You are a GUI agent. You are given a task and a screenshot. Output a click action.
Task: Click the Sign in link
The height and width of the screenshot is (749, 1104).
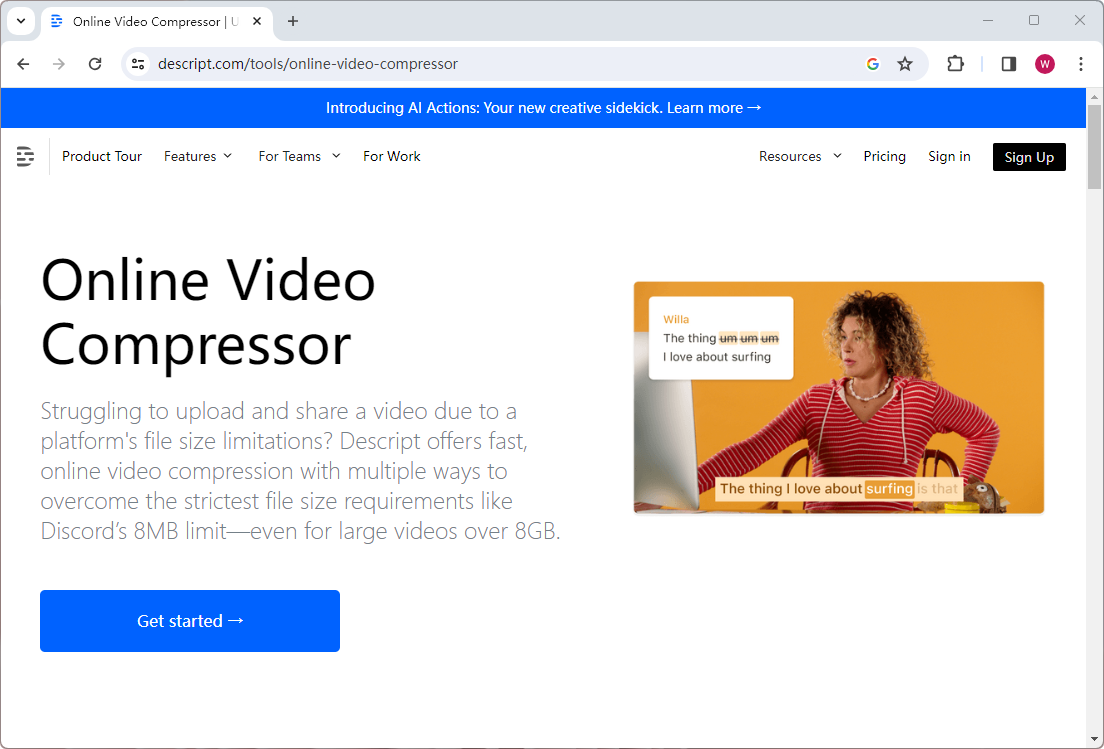point(949,156)
